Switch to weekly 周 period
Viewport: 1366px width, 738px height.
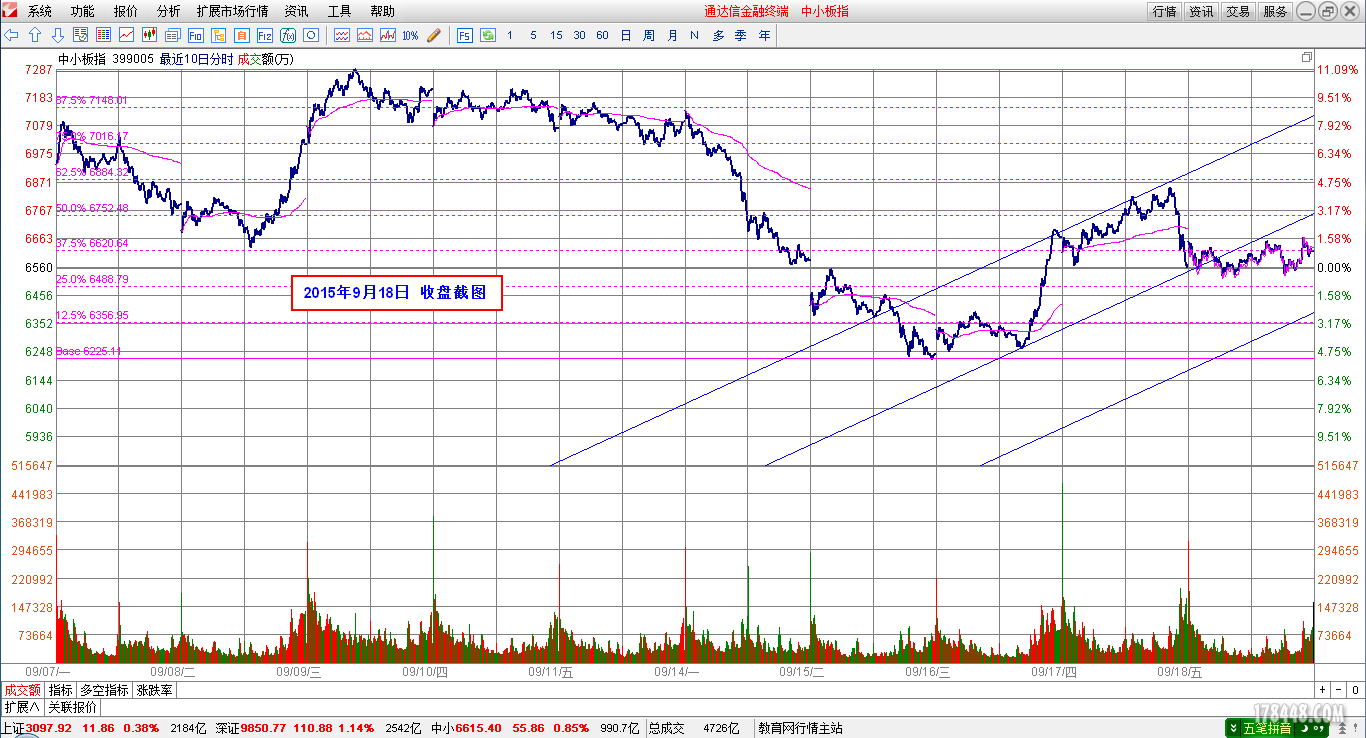click(x=649, y=35)
